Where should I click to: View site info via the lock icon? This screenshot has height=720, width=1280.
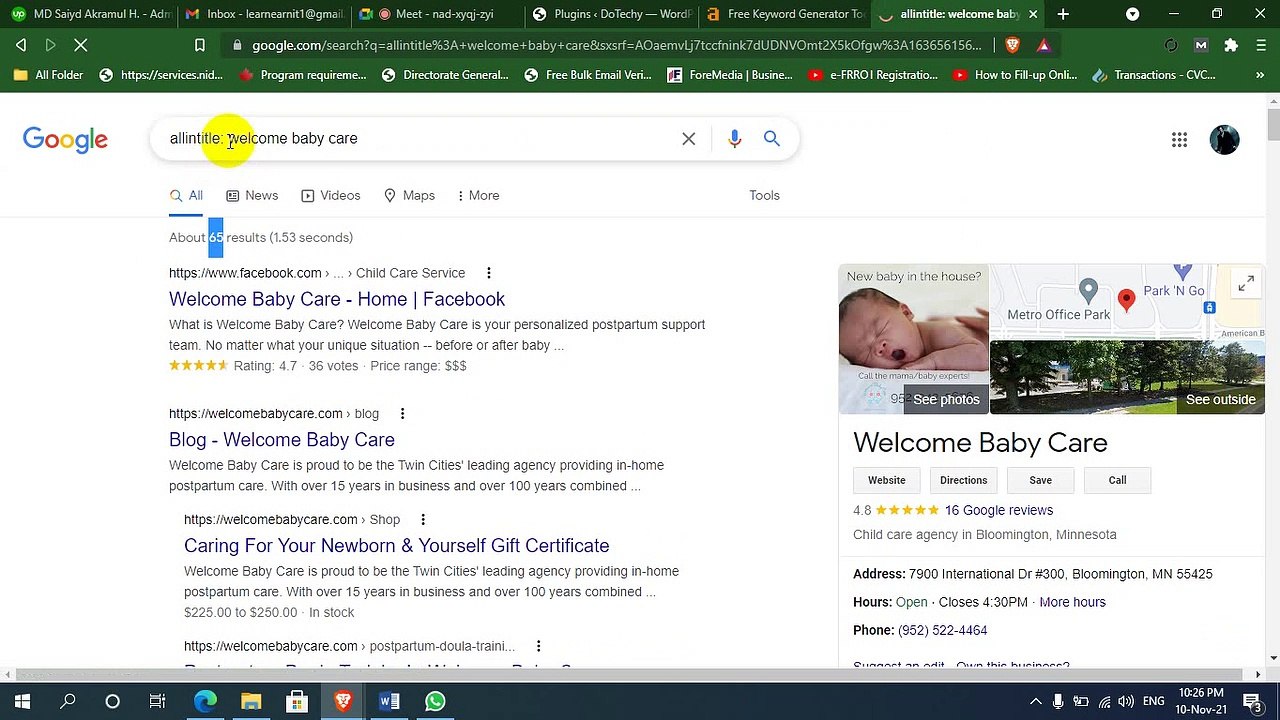[x=237, y=45]
